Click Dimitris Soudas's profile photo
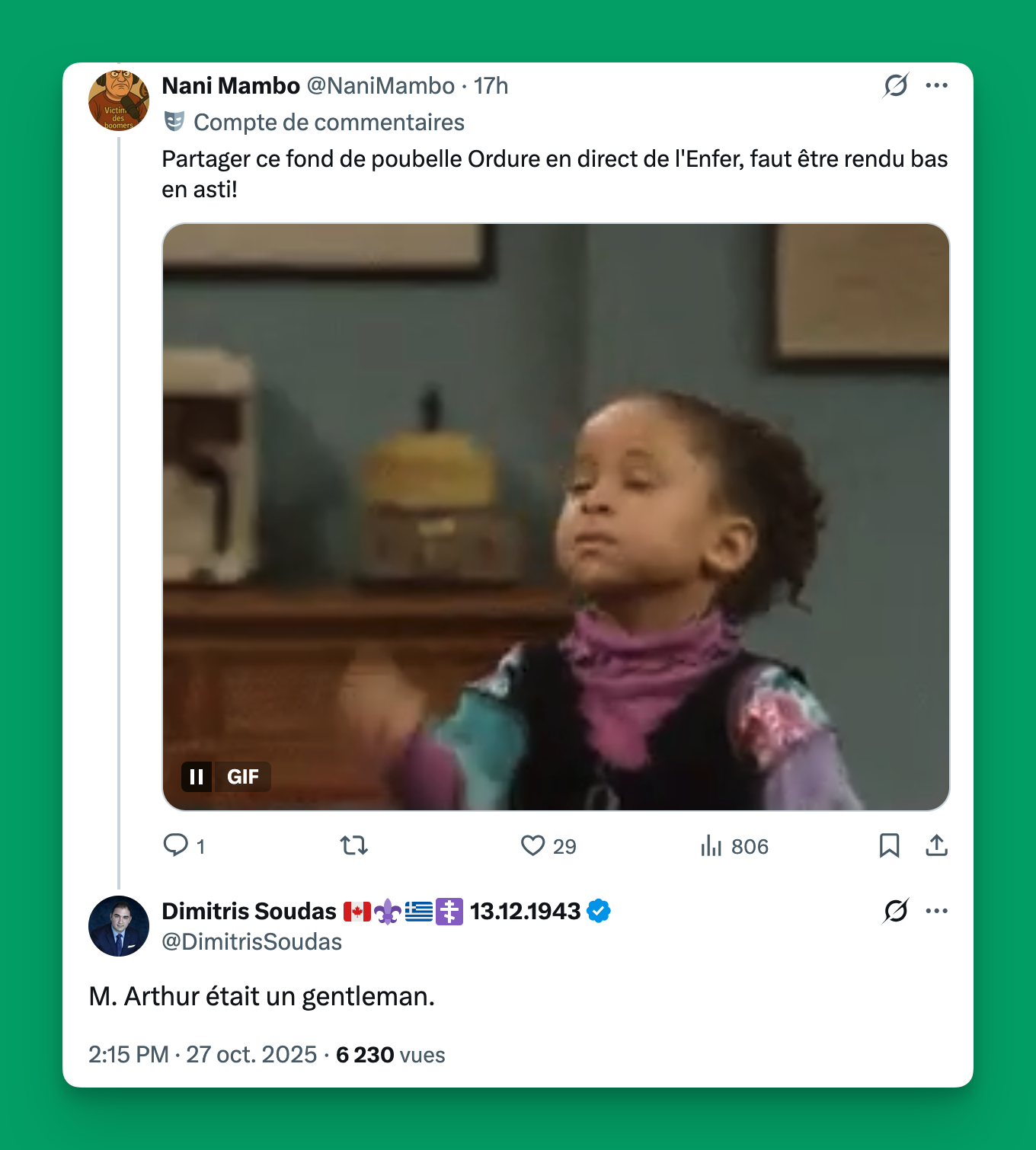Image resolution: width=1036 pixels, height=1150 pixels. pyautogui.click(x=119, y=926)
